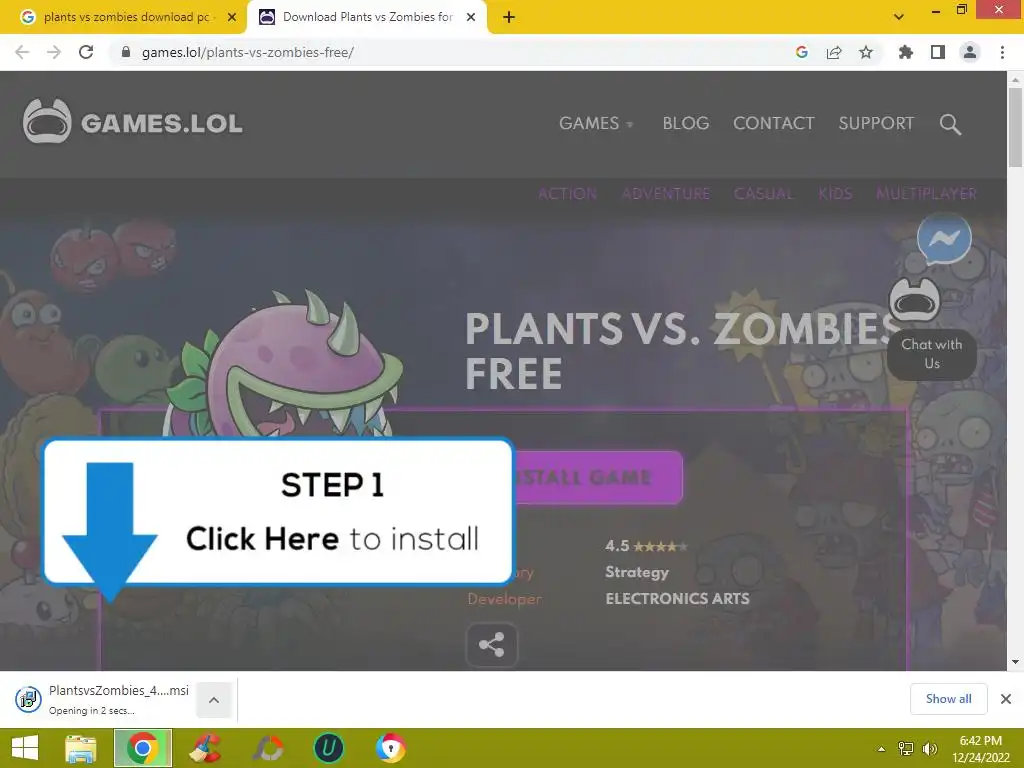Select the ACTION category
This screenshot has height=768, width=1024.
click(567, 193)
